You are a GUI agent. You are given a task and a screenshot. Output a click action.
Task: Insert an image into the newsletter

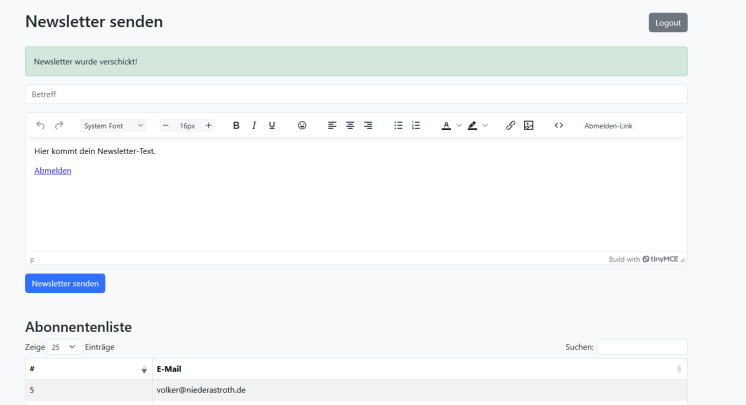tap(529, 126)
